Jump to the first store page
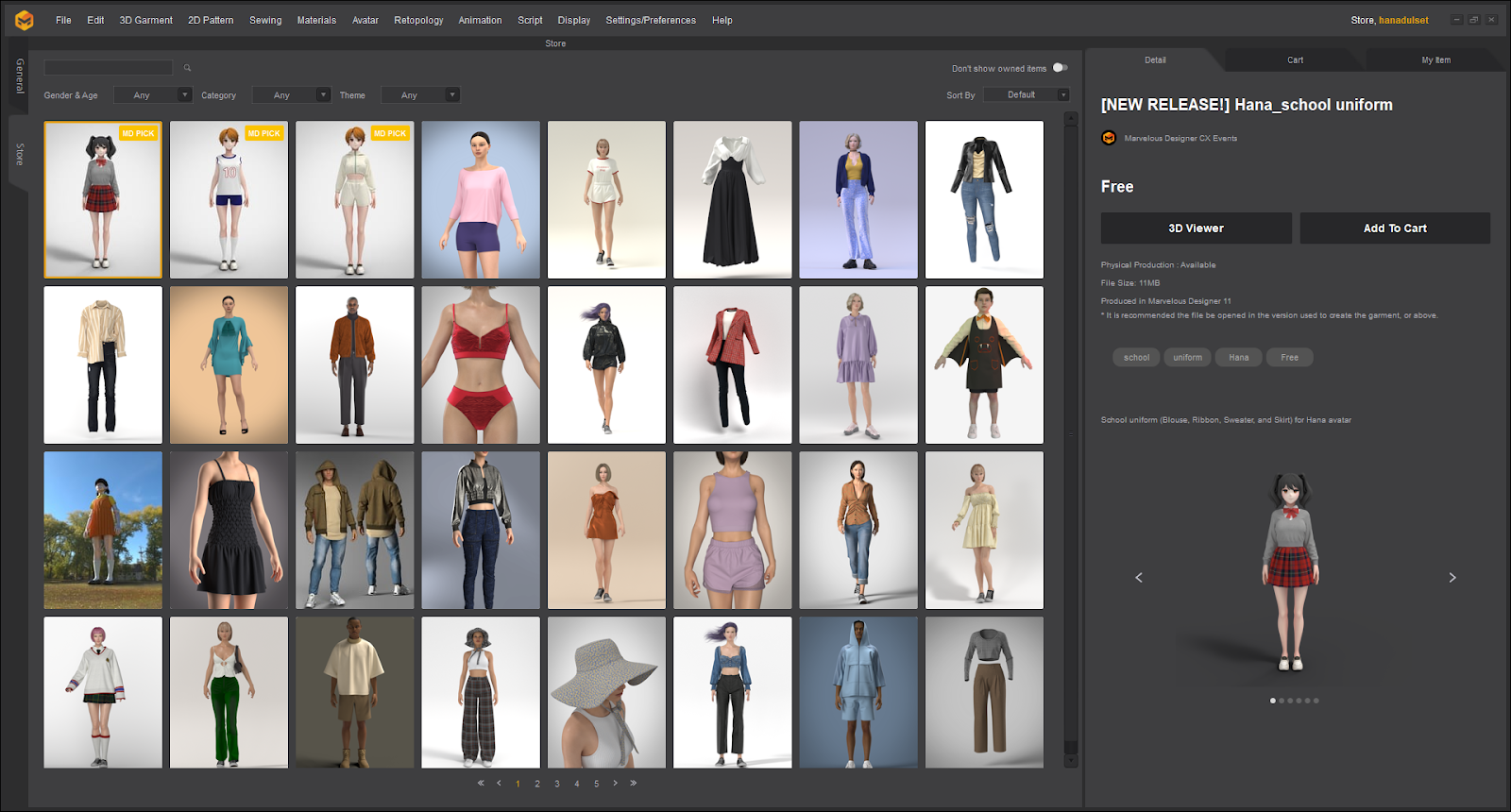The height and width of the screenshot is (812, 1511). tap(481, 783)
